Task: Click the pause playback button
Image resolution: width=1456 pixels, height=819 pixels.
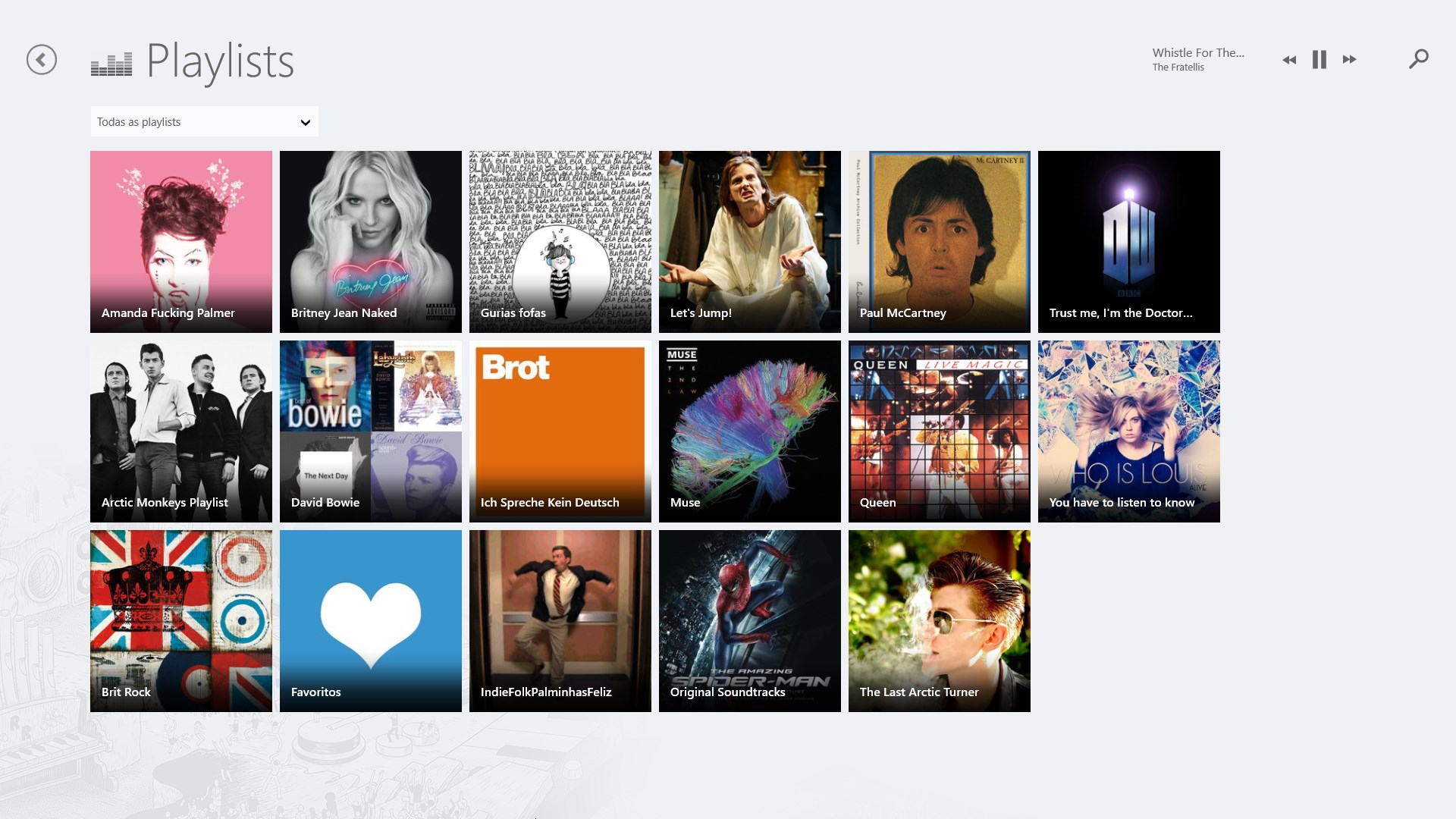Action: [x=1318, y=59]
